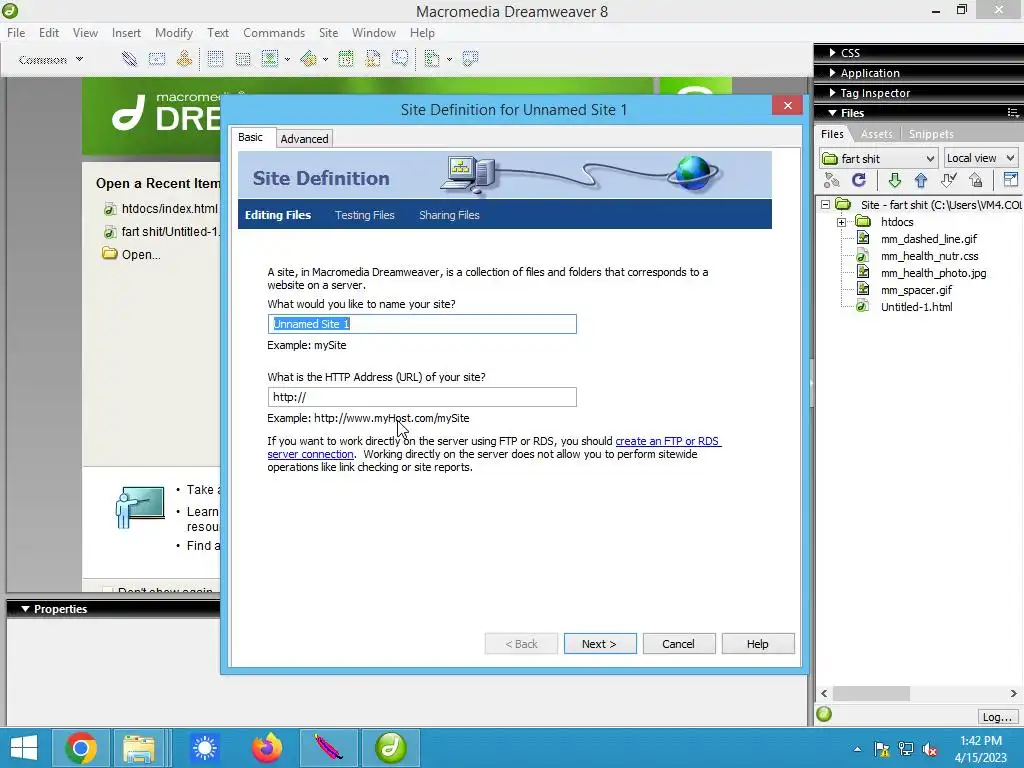Open the Common insert category dropdown
Screen dimensions: 1024x768
point(51,59)
